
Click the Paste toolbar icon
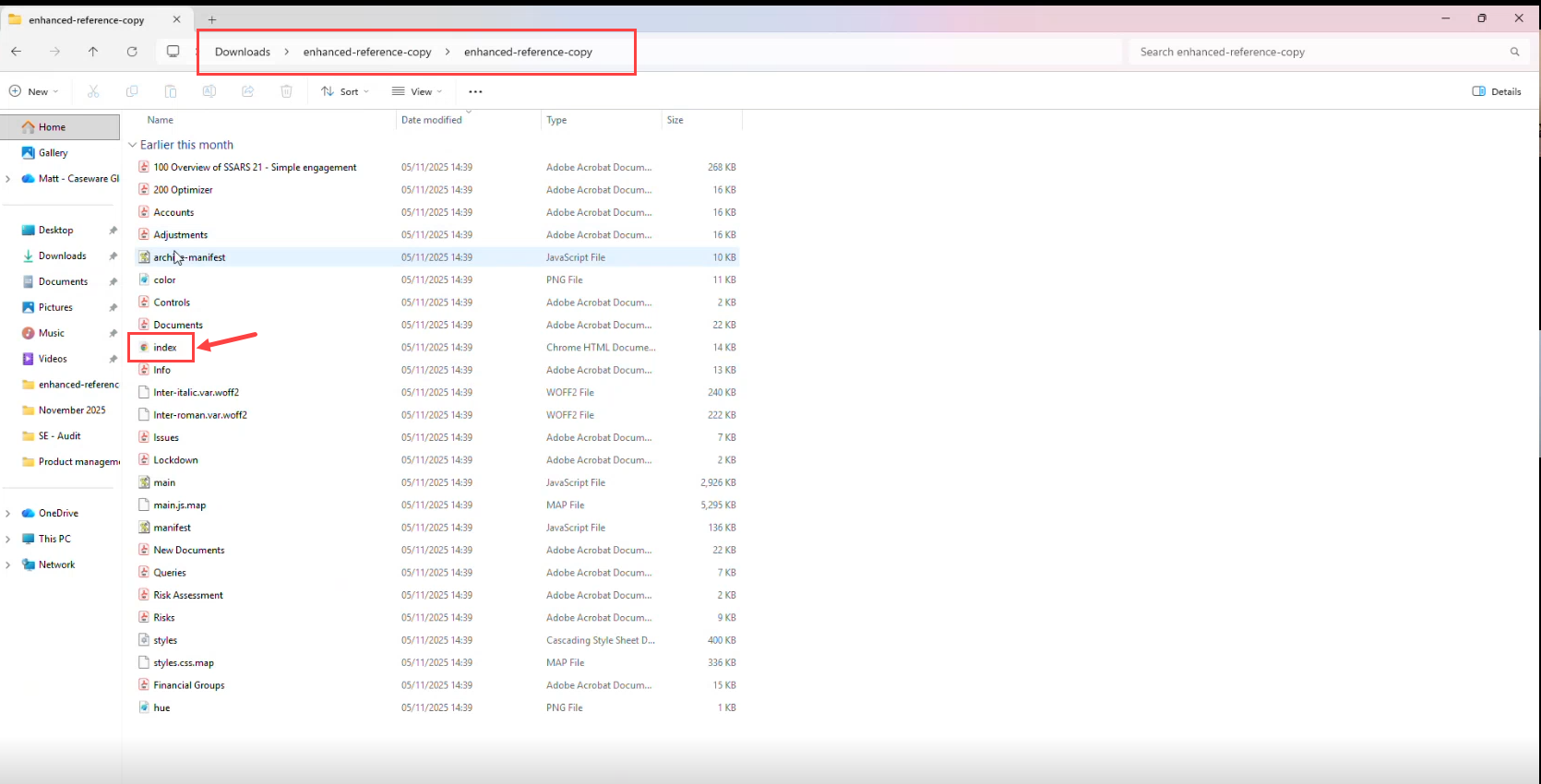[x=171, y=91]
